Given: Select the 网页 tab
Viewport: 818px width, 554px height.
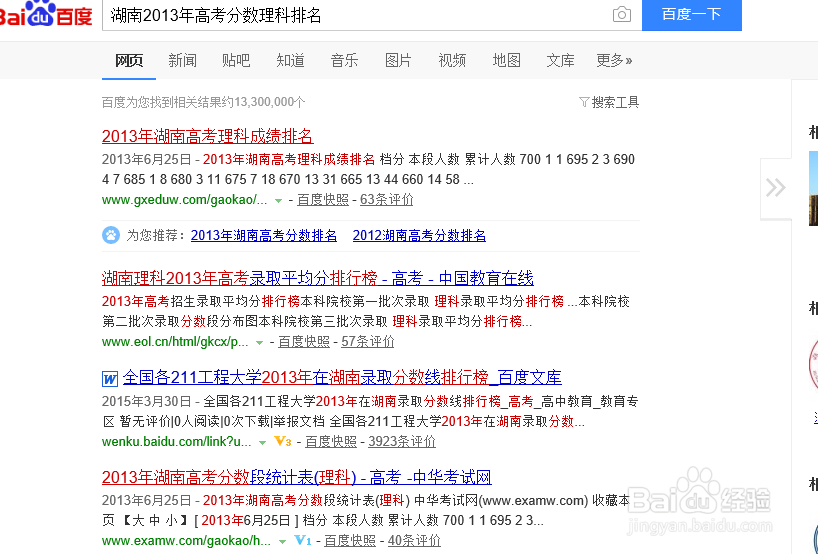Looking at the screenshot, I should point(129,61).
